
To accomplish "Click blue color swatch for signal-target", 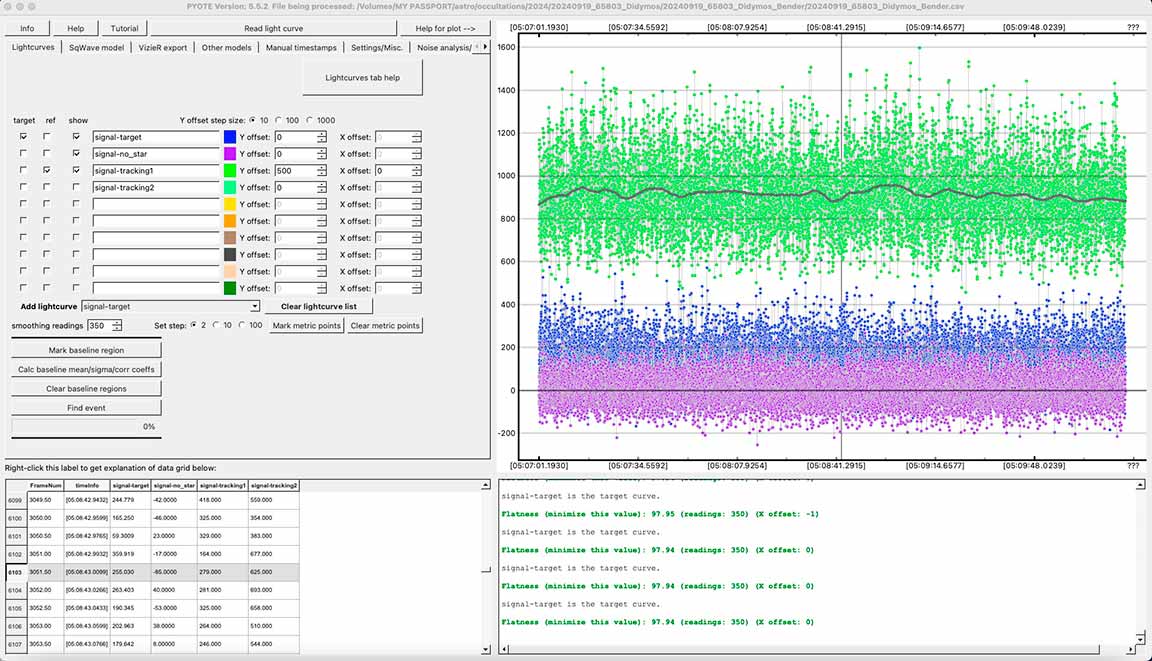I will pos(230,137).
